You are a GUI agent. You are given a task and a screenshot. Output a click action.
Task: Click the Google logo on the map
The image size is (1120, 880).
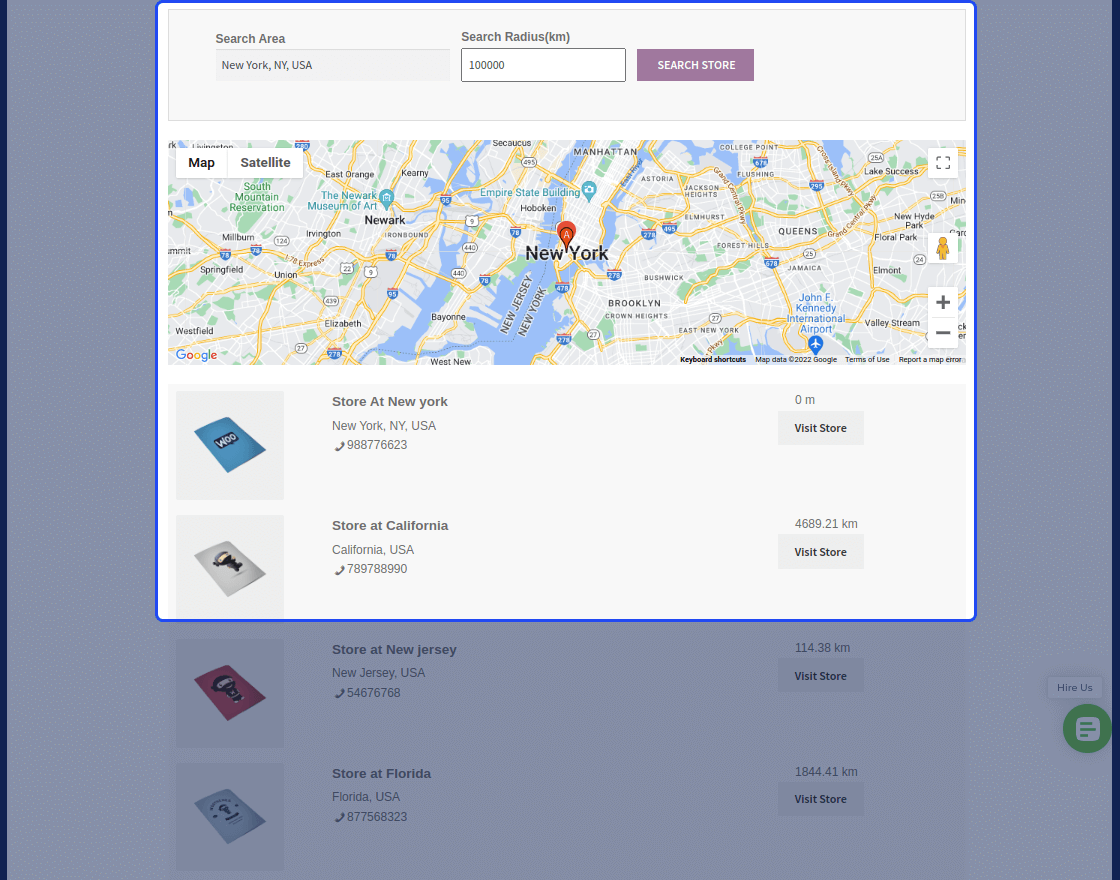(x=196, y=355)
